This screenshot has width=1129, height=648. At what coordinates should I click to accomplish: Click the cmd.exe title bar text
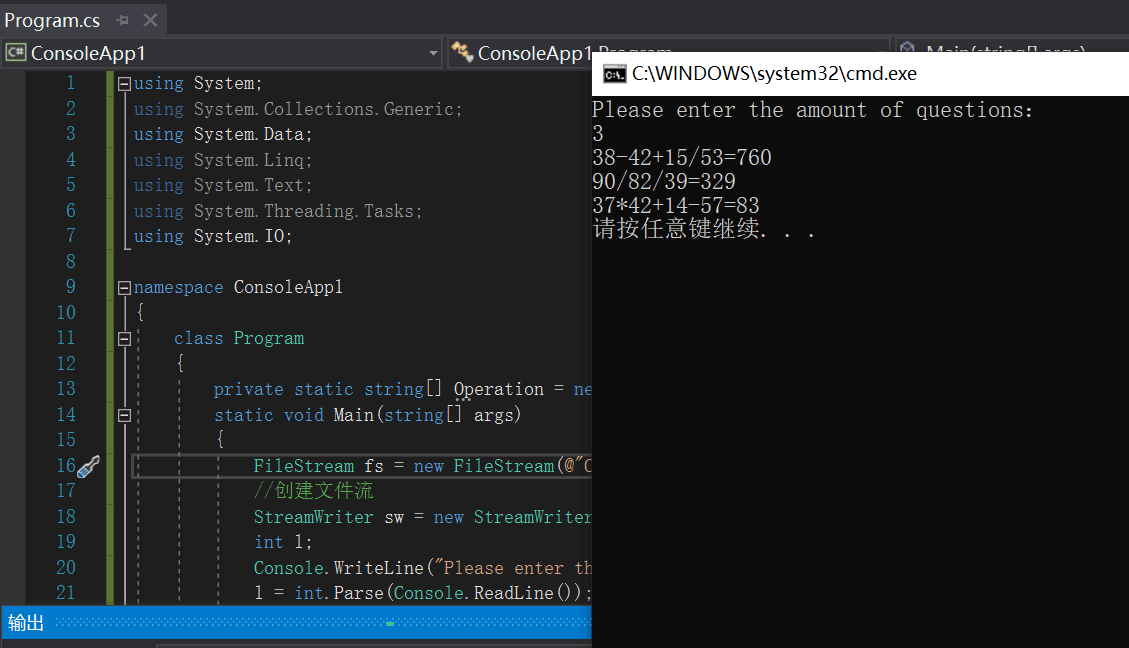point(774,73)
